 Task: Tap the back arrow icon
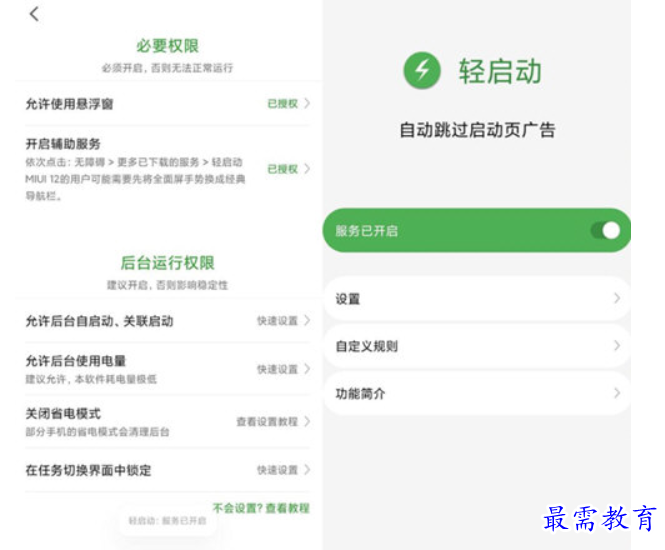[x=34, y=14]
